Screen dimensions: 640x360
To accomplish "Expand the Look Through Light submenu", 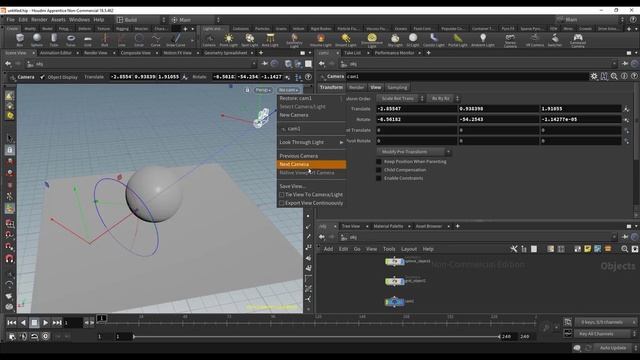I will pos(311,142).
